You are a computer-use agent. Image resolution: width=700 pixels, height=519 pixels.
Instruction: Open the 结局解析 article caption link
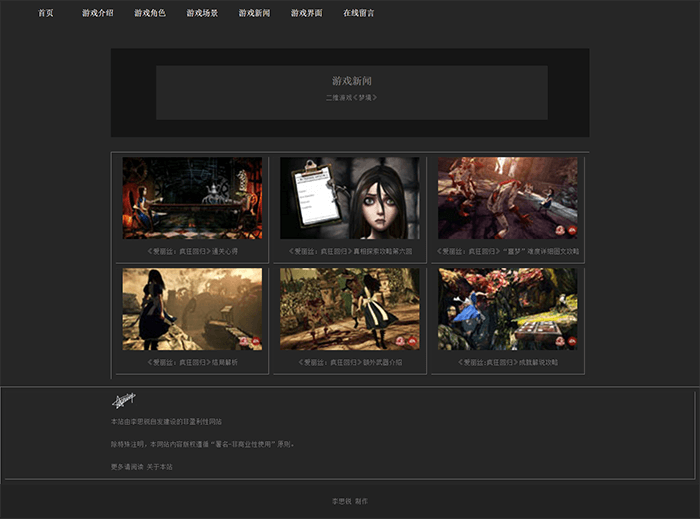click(192, 362)
